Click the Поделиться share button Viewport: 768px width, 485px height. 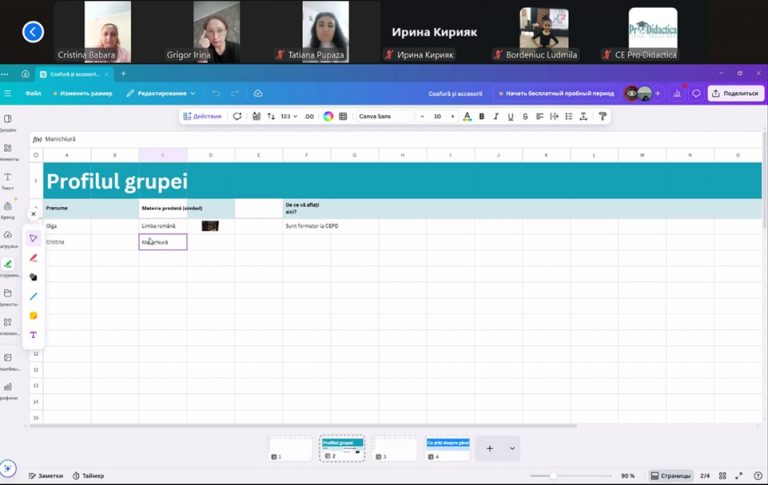click(735, 93)
